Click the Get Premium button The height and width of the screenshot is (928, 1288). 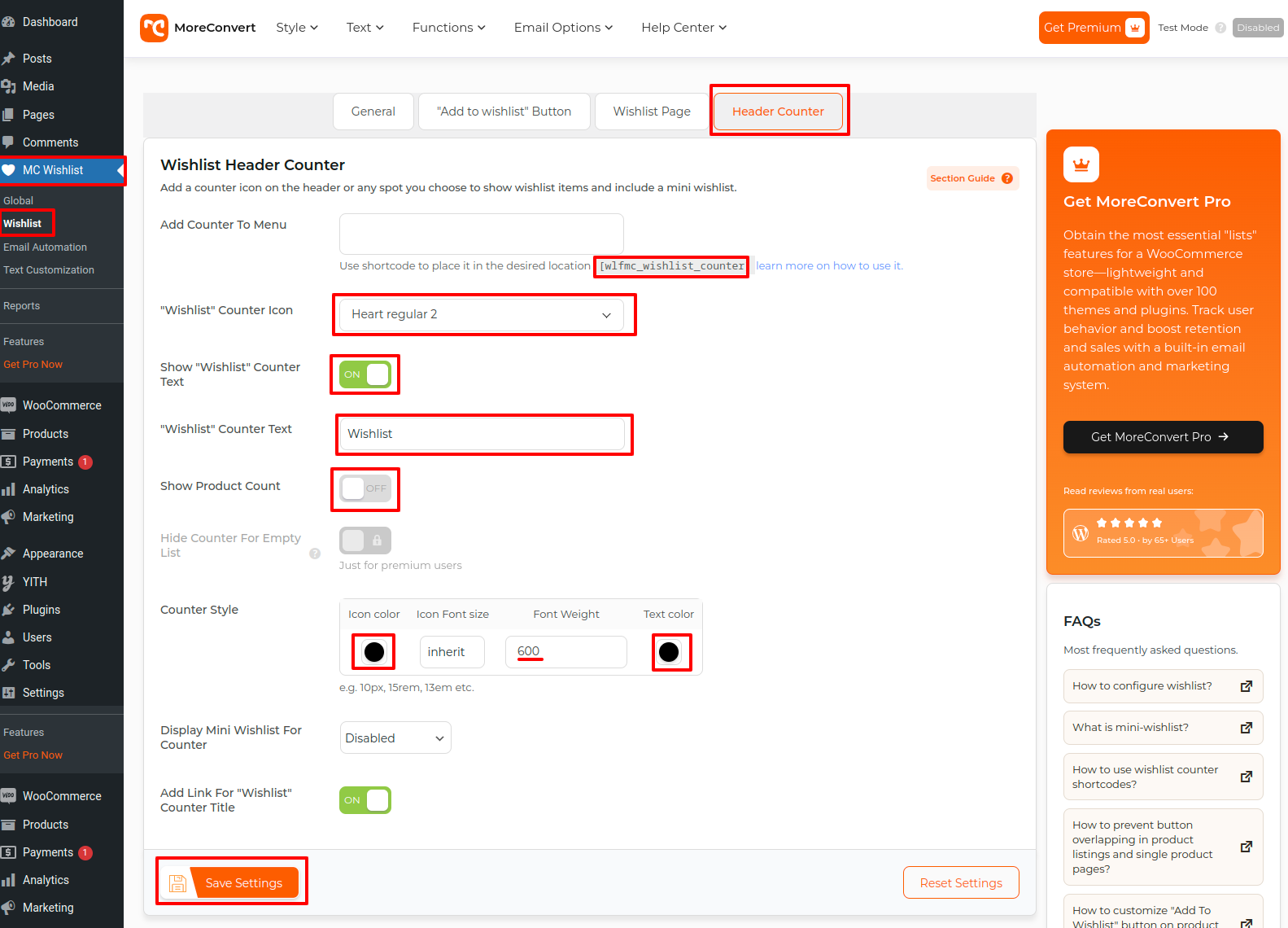tap(1094, 28)
